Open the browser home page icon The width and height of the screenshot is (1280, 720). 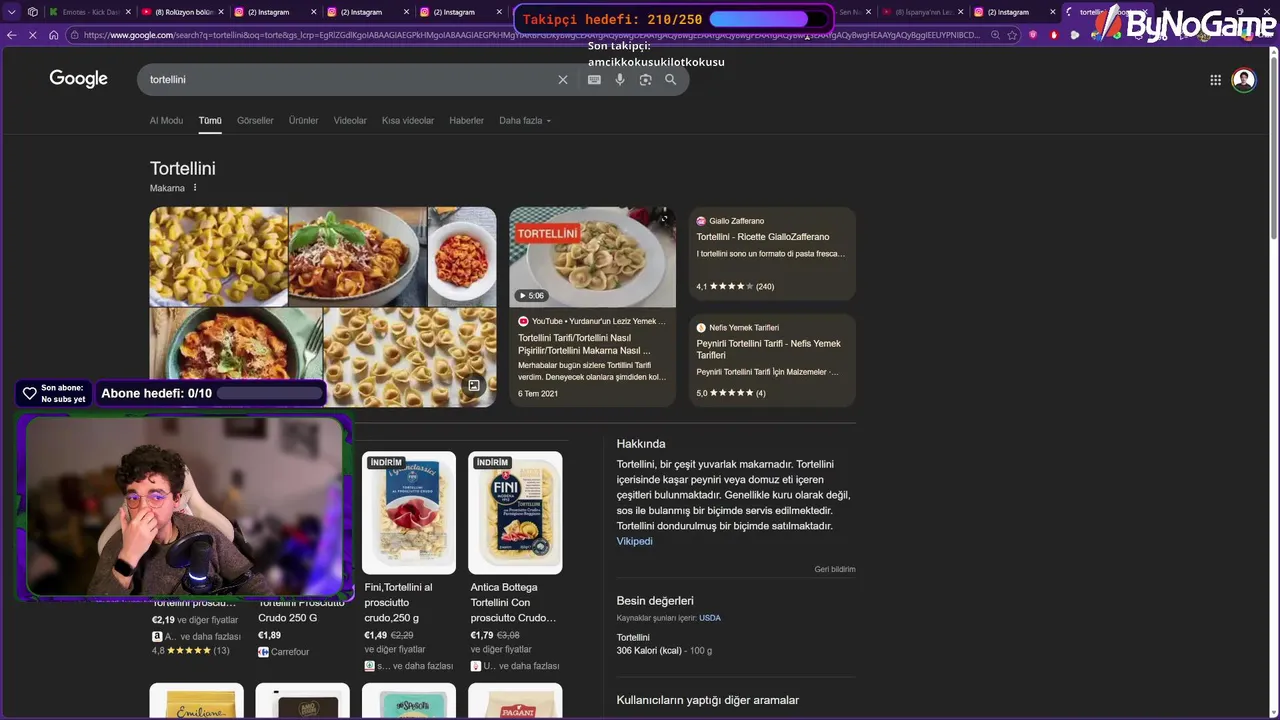[x=54, y=35]
